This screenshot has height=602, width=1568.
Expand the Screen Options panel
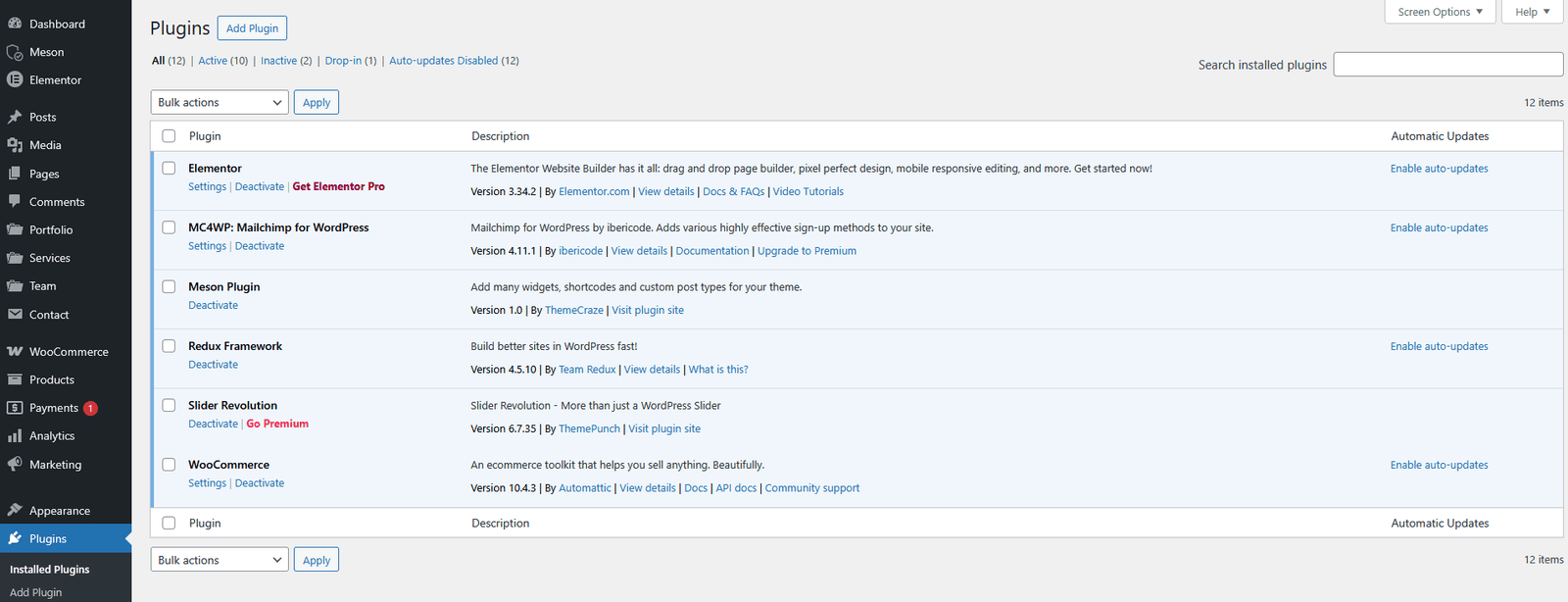(1439, 12)
